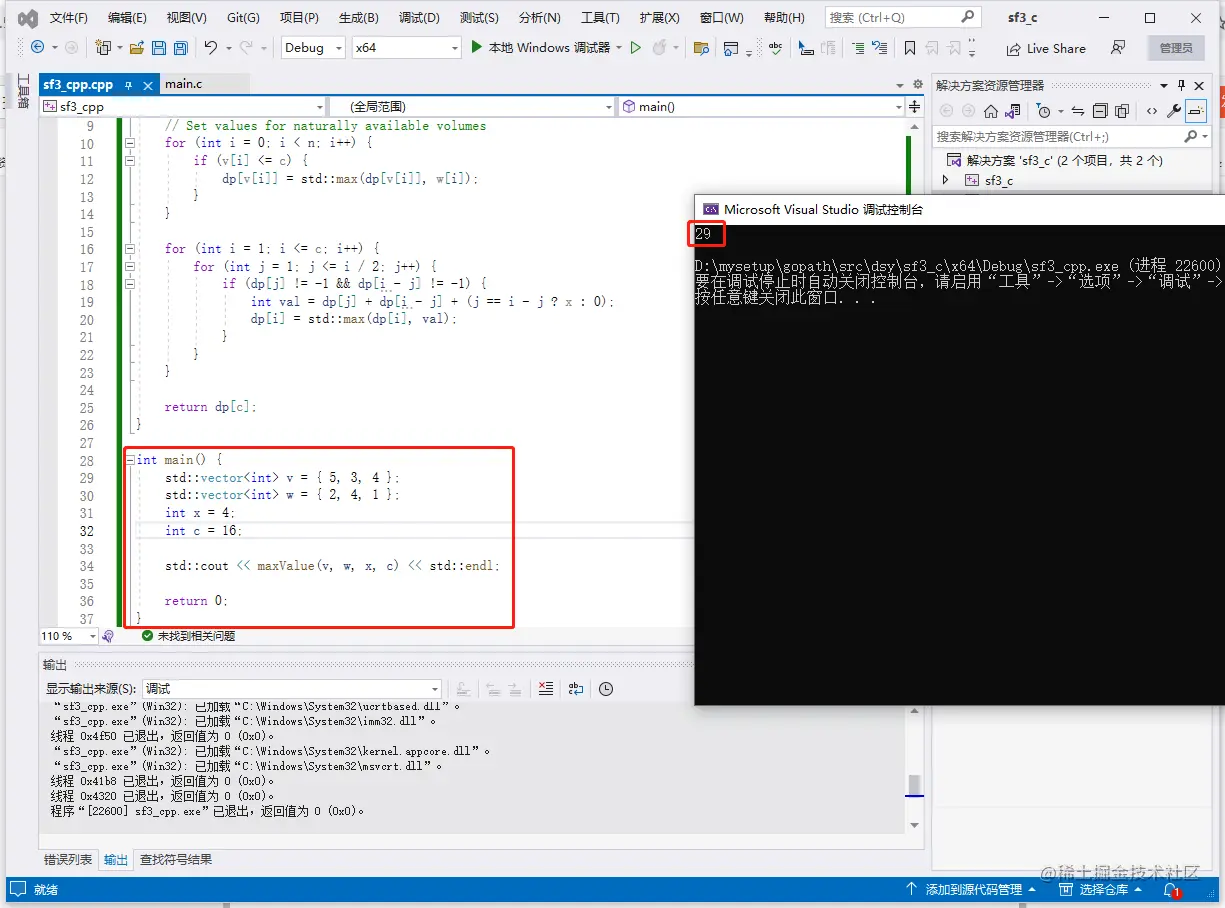Pin toggle on sf3_cpp.cpp tab
The height and width of the screenshot is (908, 1225).
coord(128,85)
